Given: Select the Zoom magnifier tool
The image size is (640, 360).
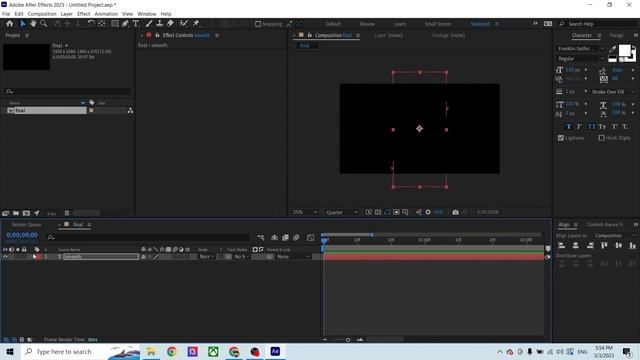Looking at the screenshot, I should coord(43,24).
